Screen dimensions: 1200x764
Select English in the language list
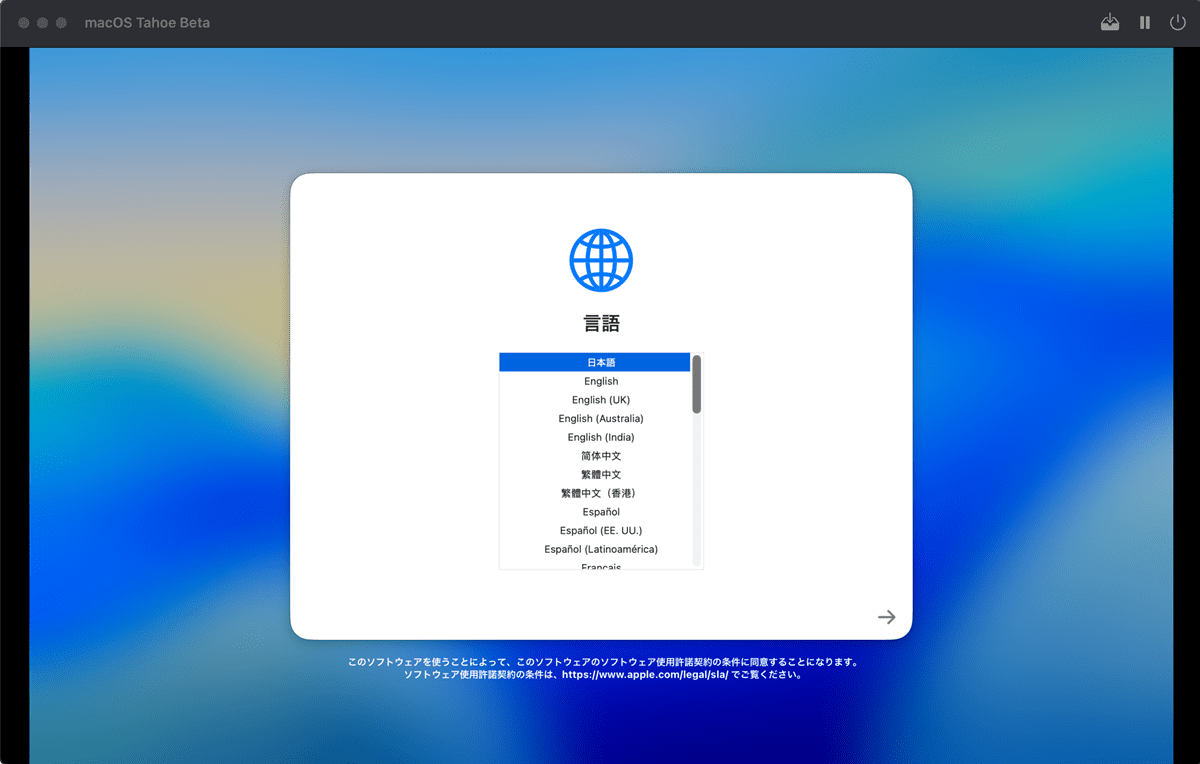click(x=595, y=381)
